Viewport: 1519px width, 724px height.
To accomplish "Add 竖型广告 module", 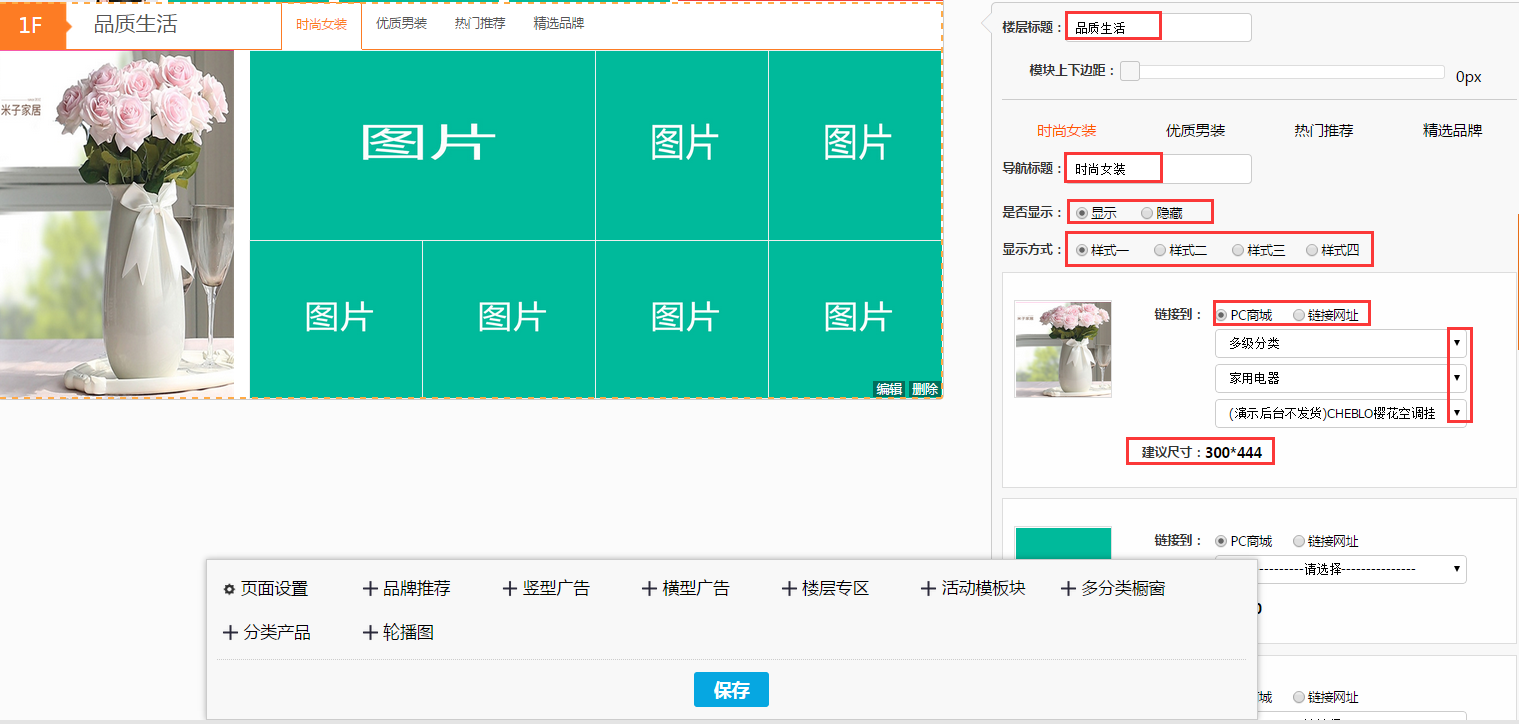I will [x=546, y=589].
